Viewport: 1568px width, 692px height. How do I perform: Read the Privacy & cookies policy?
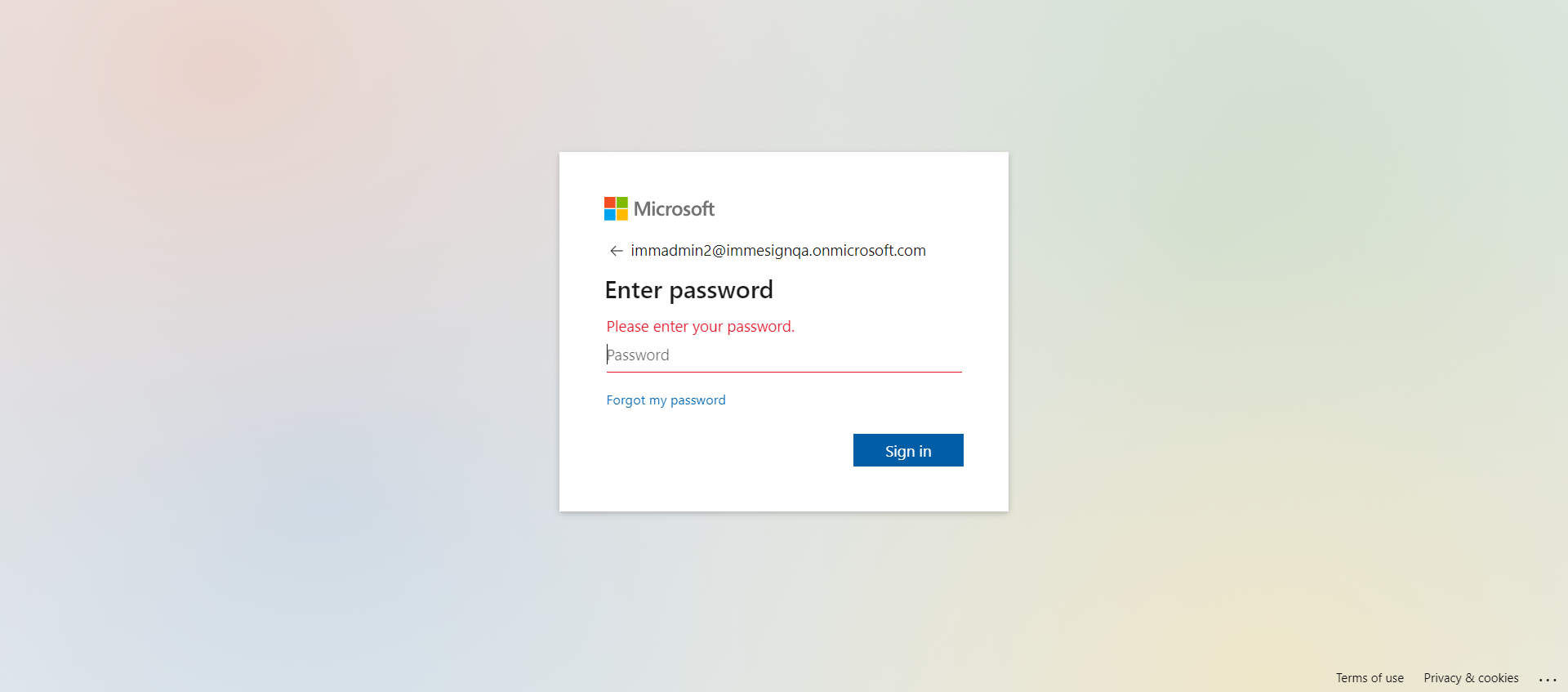tap(1471, 678)
